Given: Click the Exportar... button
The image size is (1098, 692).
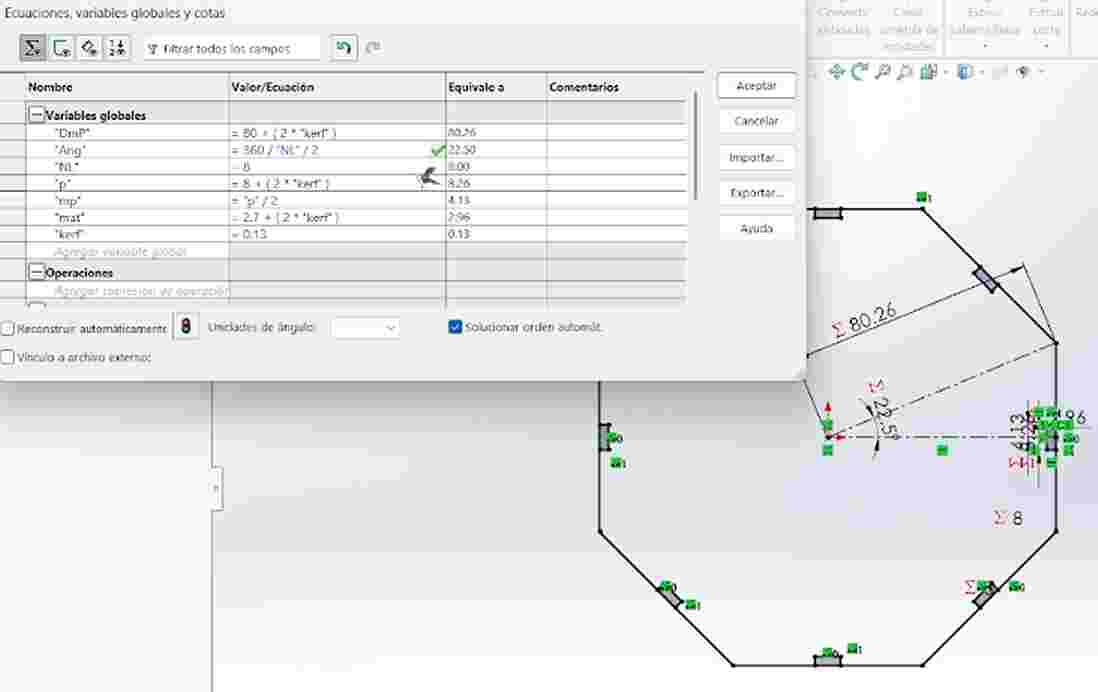Looking at the screenshot, I should (756, 193).
